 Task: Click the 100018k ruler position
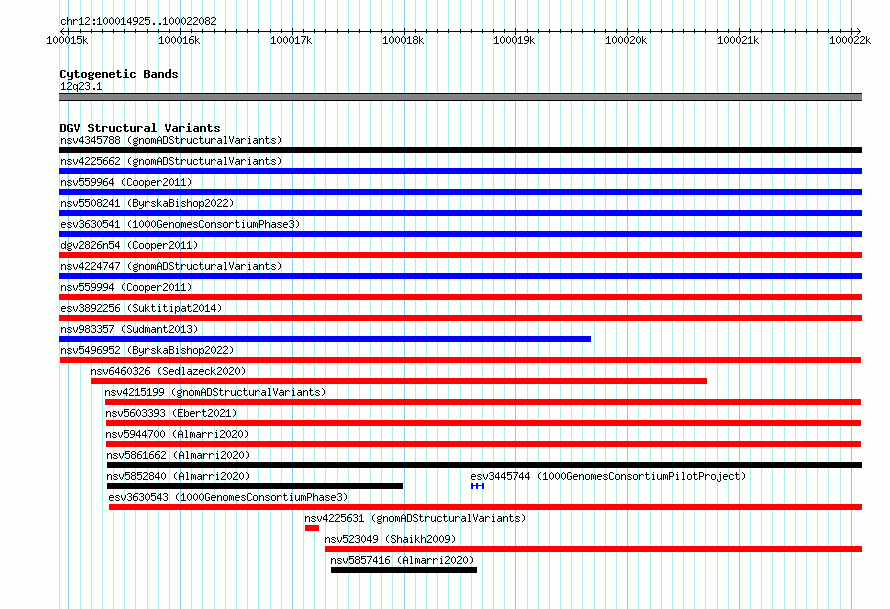click(403, 40)
